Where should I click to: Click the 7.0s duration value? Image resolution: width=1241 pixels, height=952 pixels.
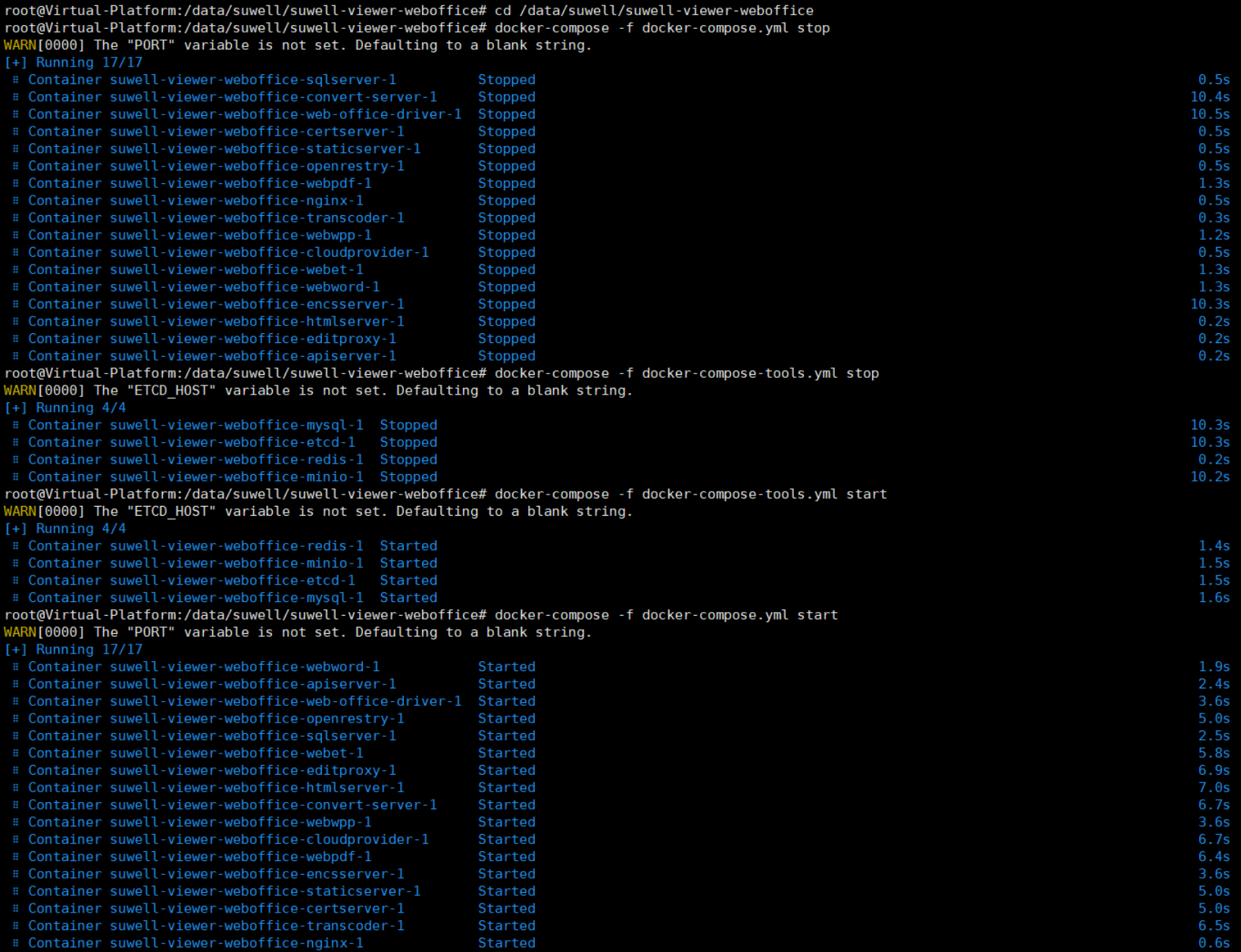[1214, 788]
